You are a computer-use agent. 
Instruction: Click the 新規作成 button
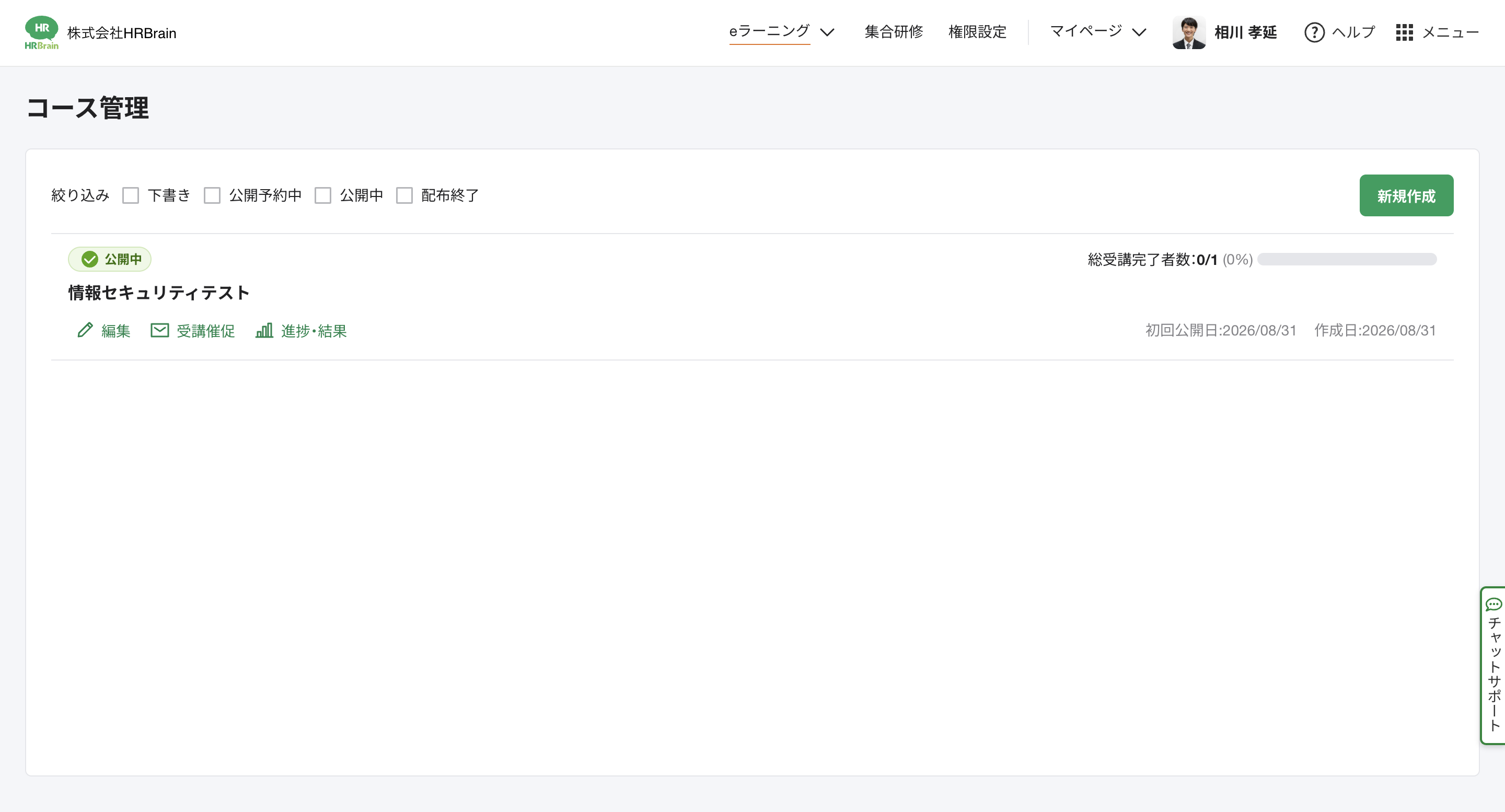point(1406,196)
